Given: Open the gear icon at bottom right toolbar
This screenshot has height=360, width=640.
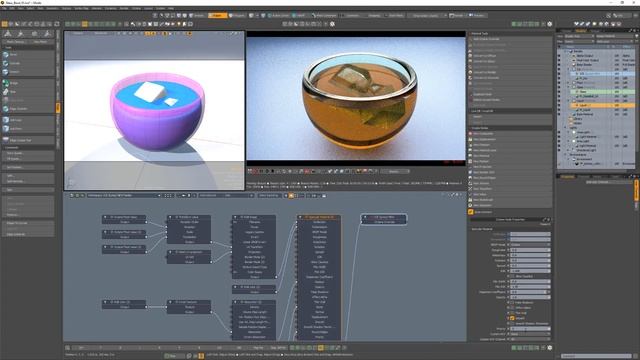Looking at the screenshot, I should click(550, 348).
